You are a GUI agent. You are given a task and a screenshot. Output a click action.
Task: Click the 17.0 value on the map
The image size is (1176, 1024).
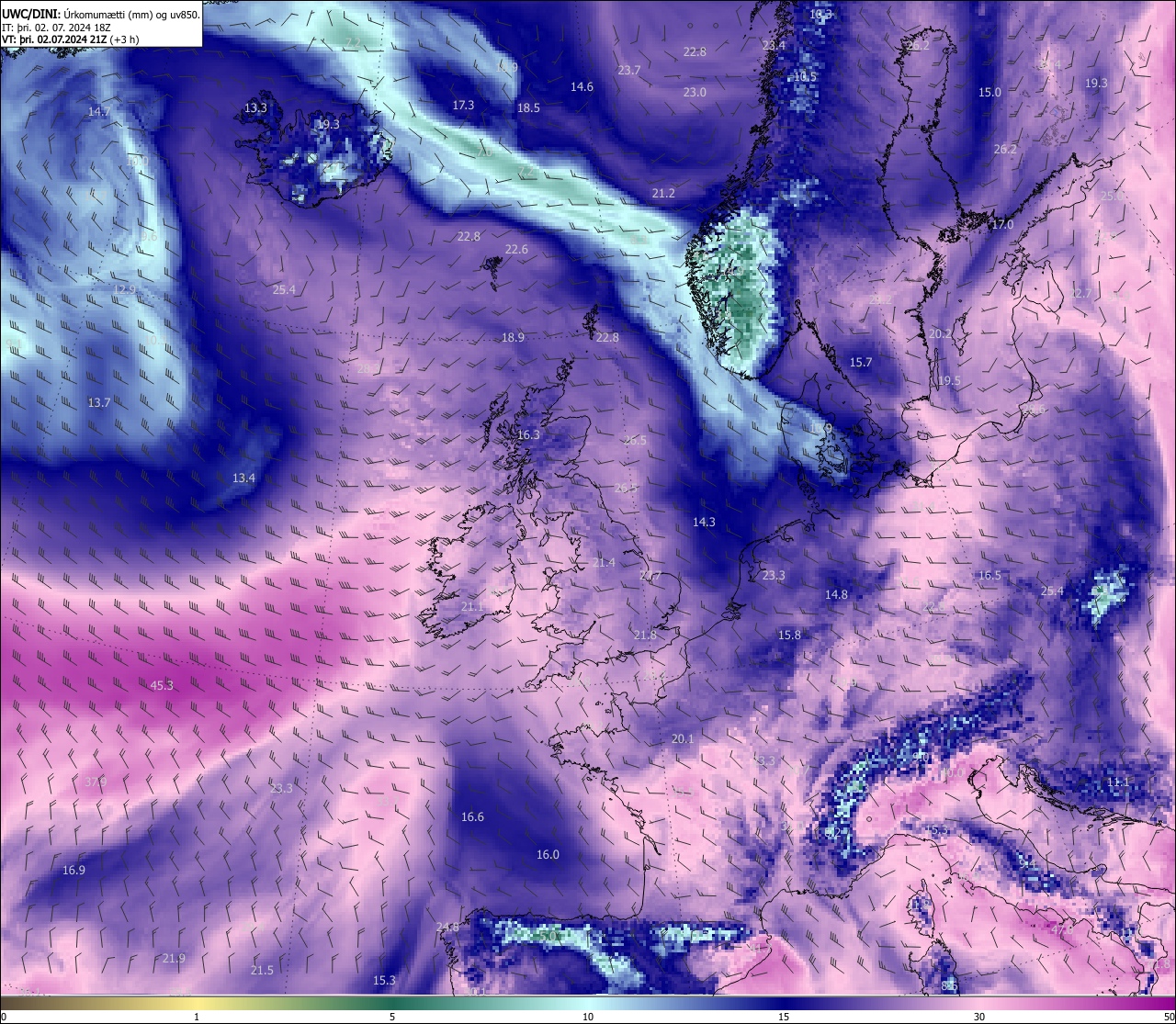[1002, 224]
